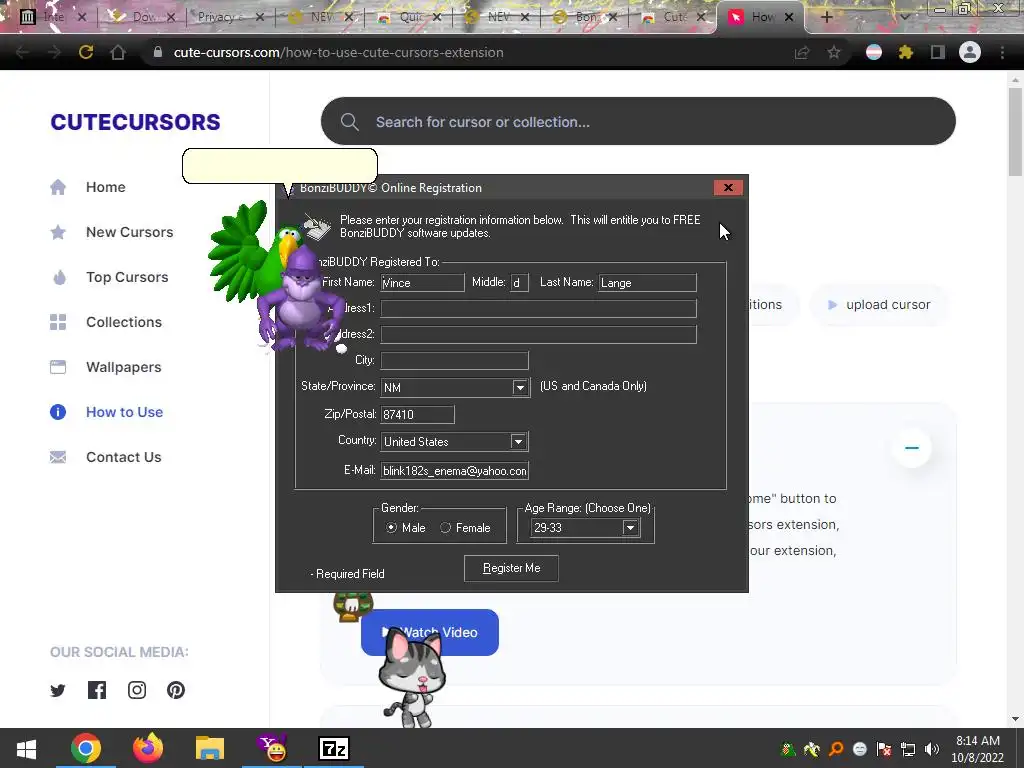Open 7-Zip from the taskbar
This screenshot has height=768, width=1024.
click(334, 748)
